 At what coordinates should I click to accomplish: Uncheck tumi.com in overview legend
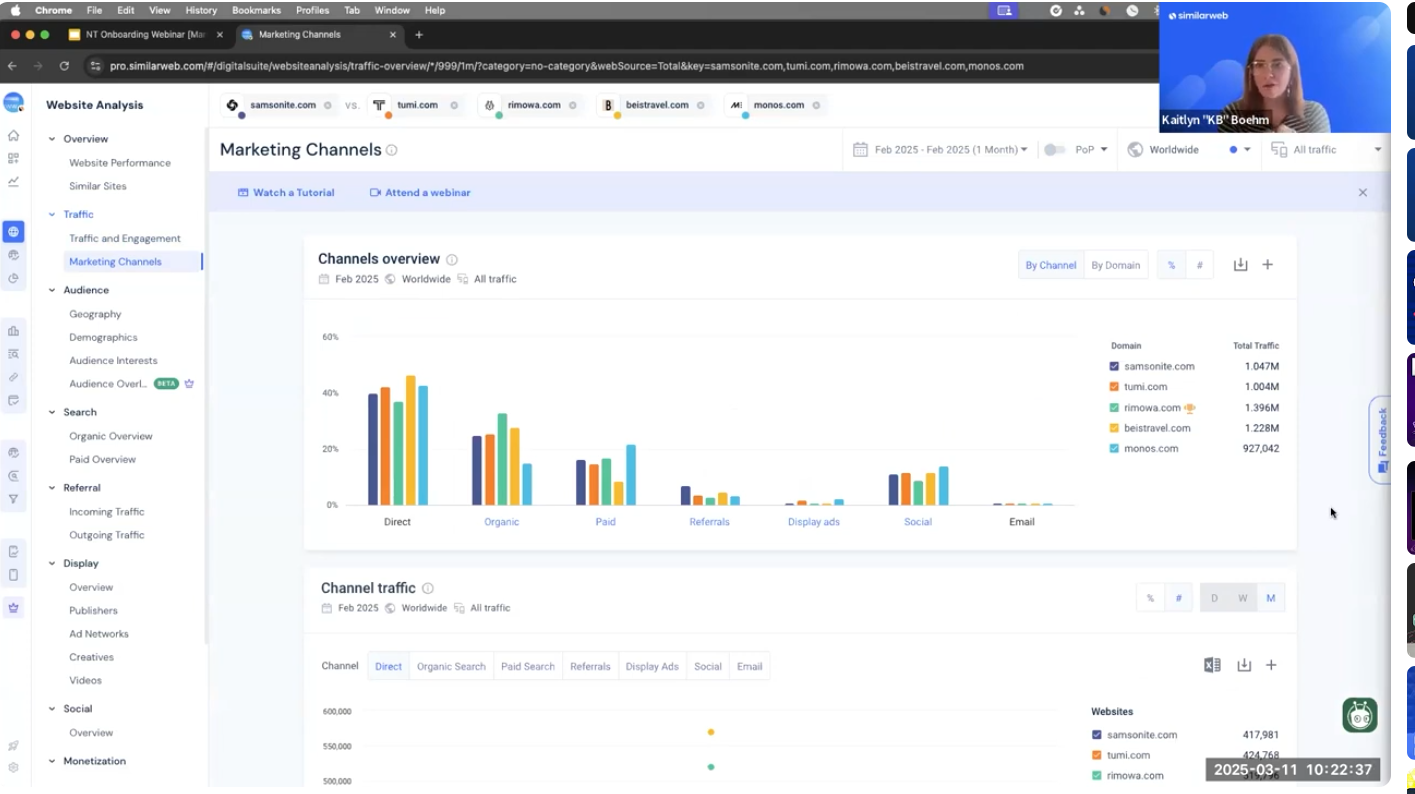(x=1115, y=387)
